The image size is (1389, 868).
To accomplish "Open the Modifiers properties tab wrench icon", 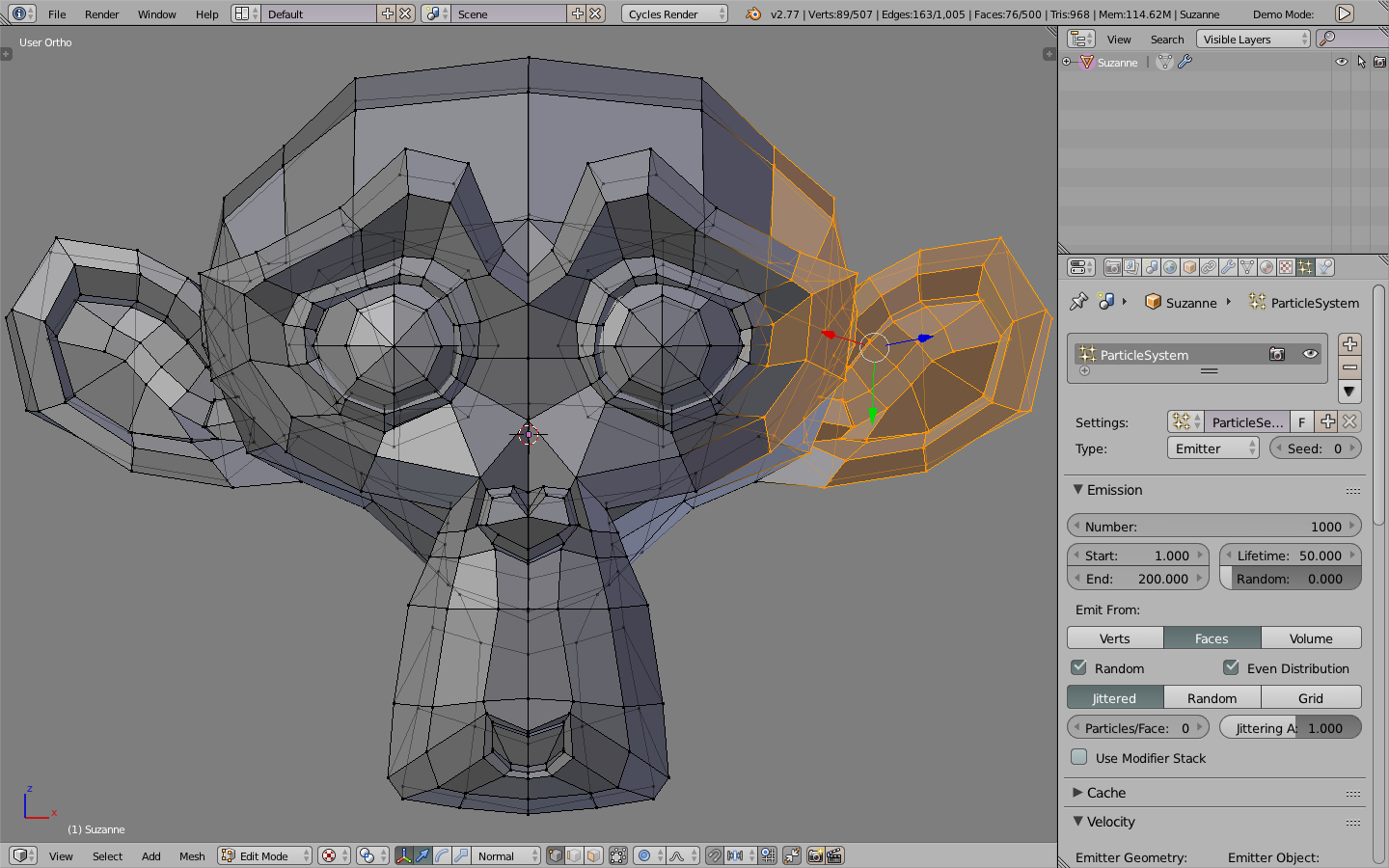I will [1228, 267].
